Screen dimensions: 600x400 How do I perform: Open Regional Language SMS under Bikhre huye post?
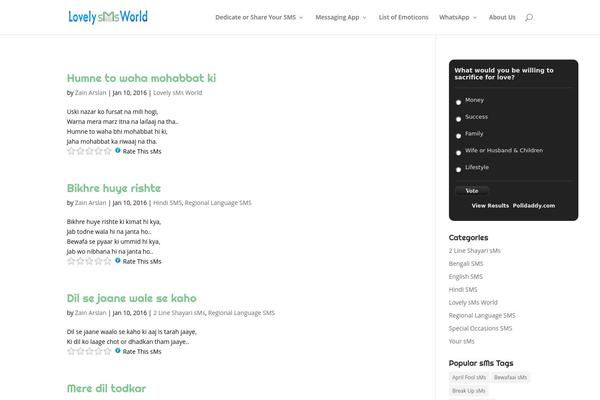pos(218,203)
